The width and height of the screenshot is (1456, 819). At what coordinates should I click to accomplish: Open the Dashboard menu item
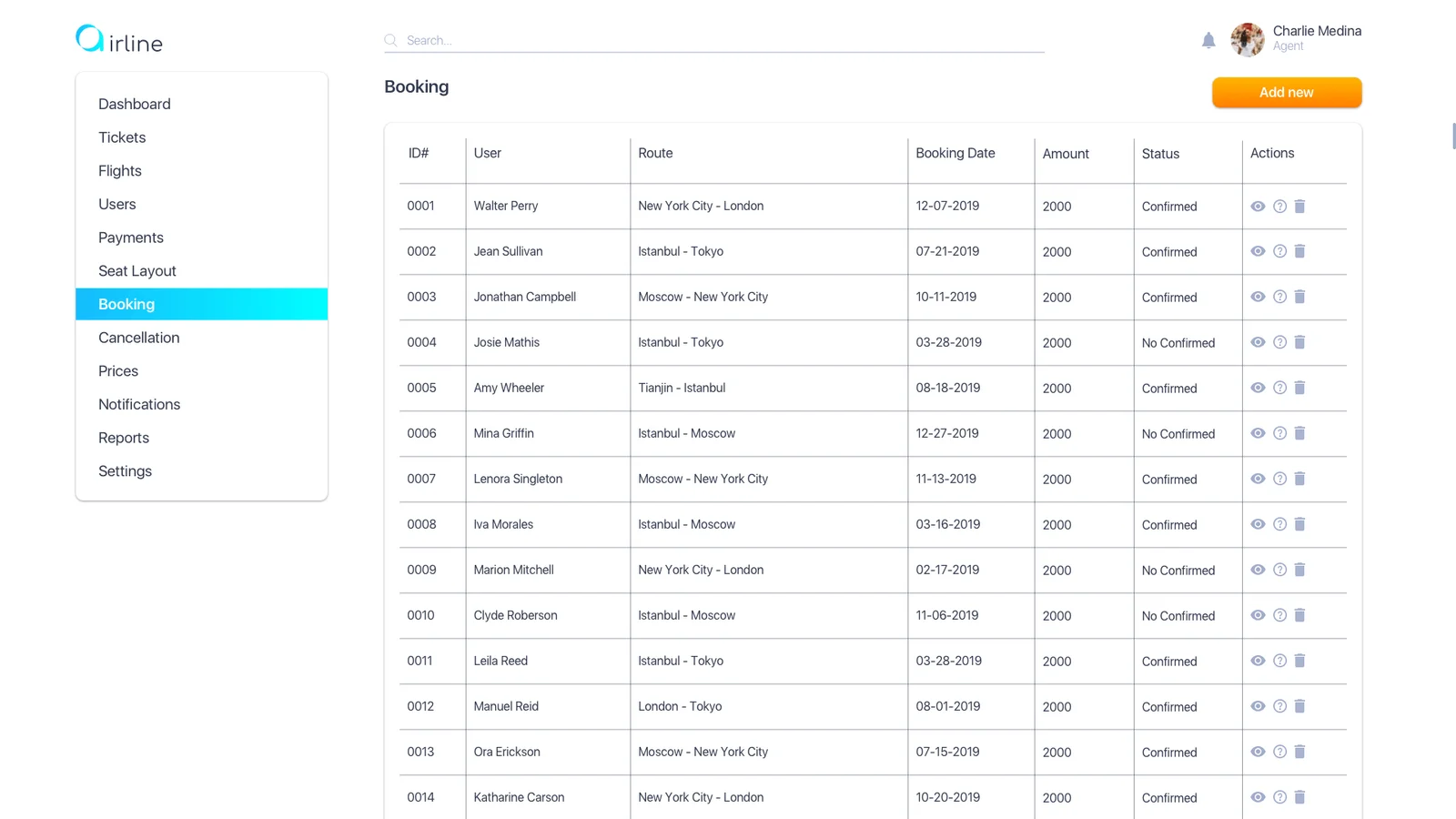click(x=135, y=104)
